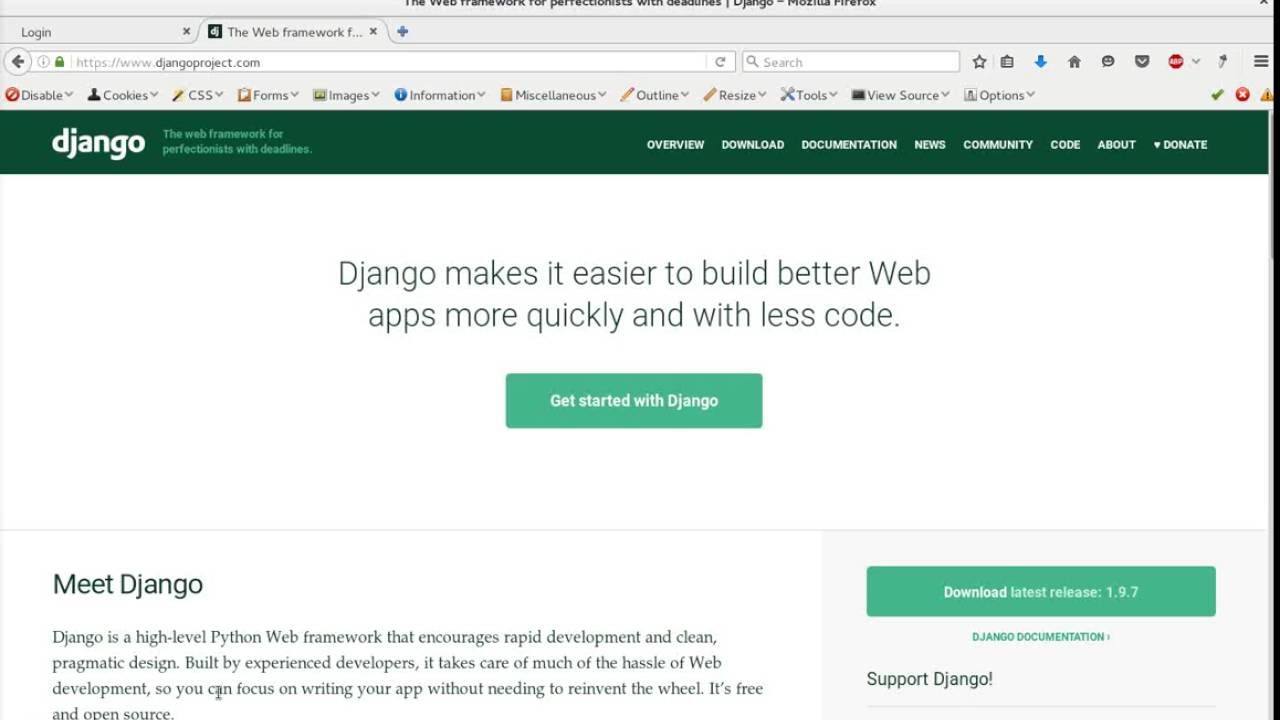The width and height of the screenshot is (1280, 720).
Task: Open a new tab with plus icon
Action: pos(402,32)
